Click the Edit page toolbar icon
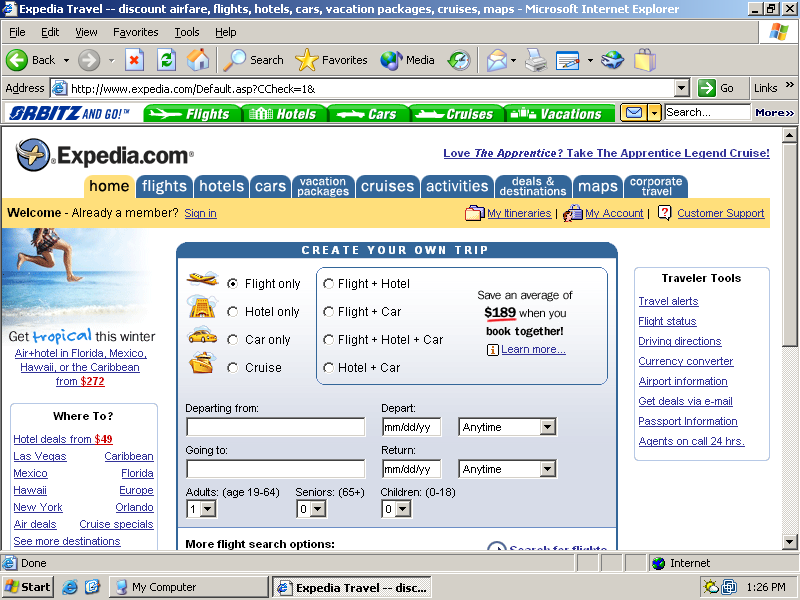The width and height of the screenshot is (800, 600). 568,60
